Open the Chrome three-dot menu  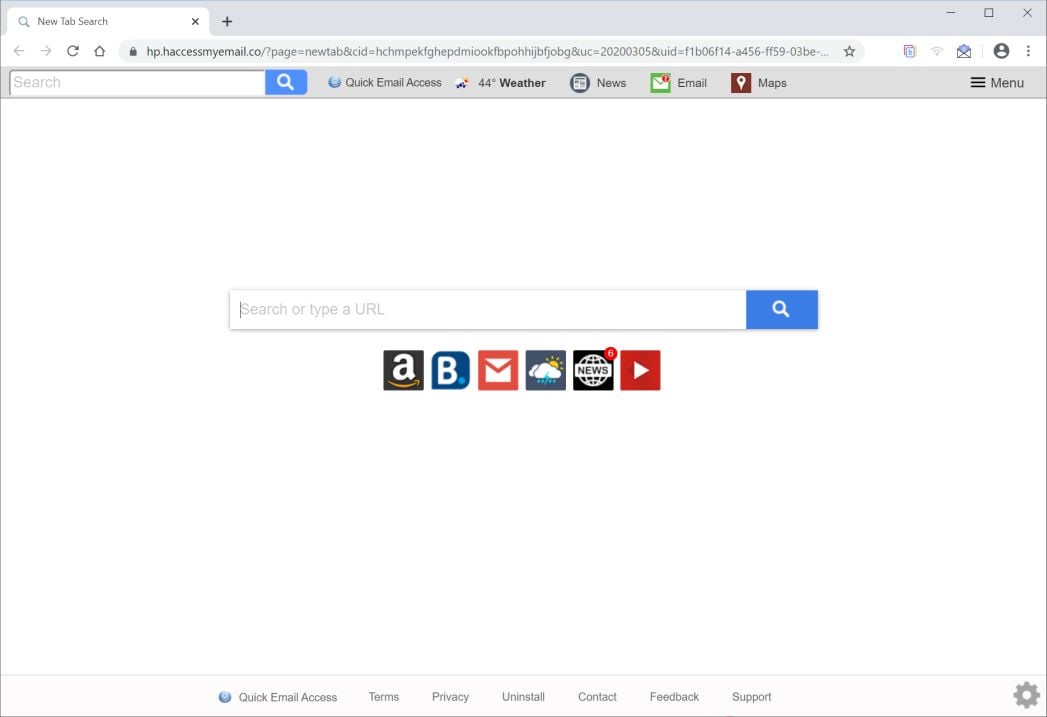tap(1028, 51)
